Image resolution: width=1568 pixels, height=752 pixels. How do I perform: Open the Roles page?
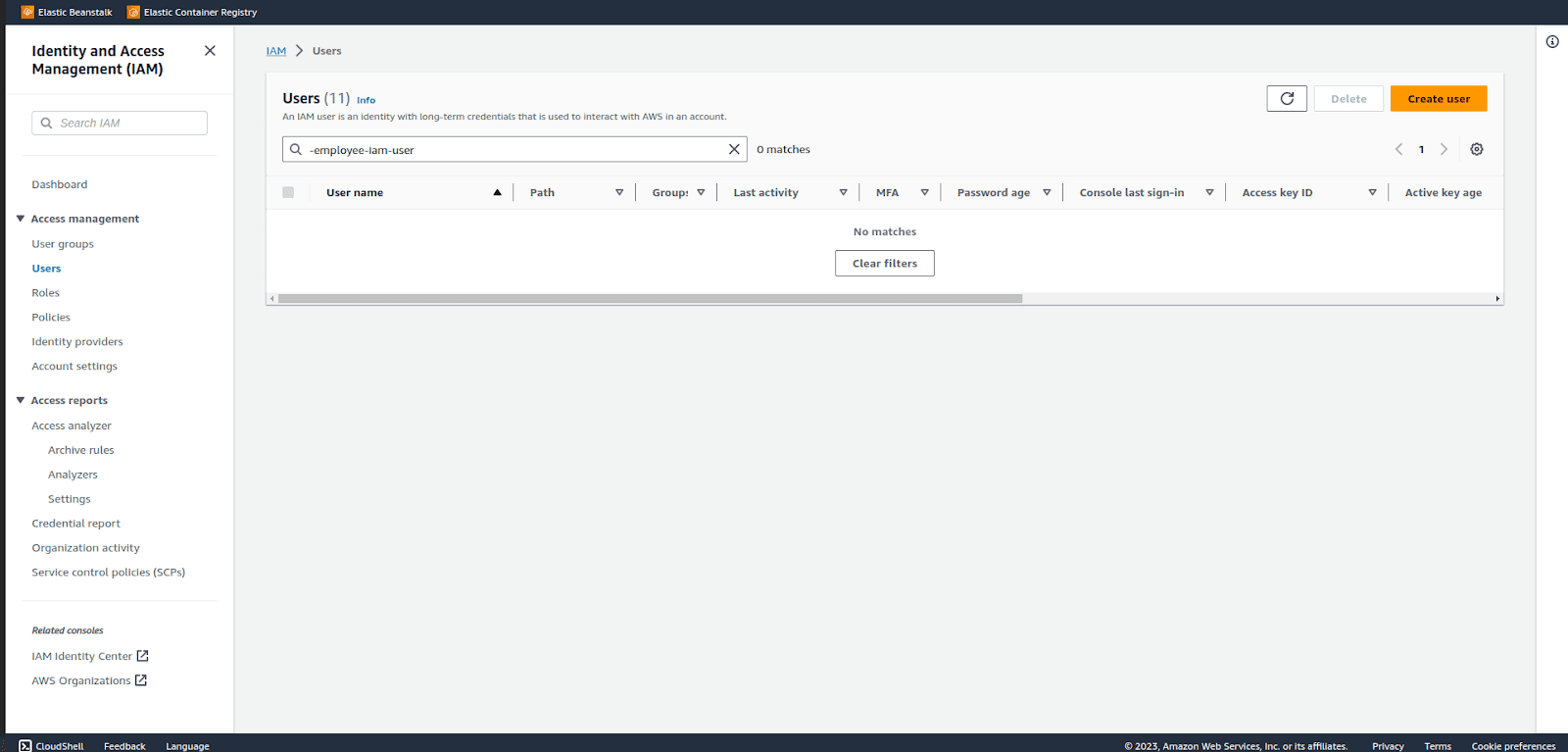46,293
